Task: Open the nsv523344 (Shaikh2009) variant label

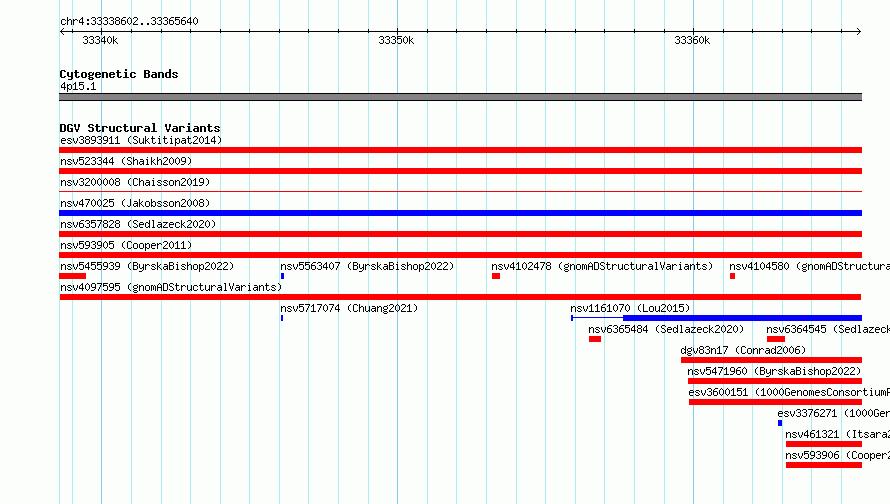Action: [126, 161]
